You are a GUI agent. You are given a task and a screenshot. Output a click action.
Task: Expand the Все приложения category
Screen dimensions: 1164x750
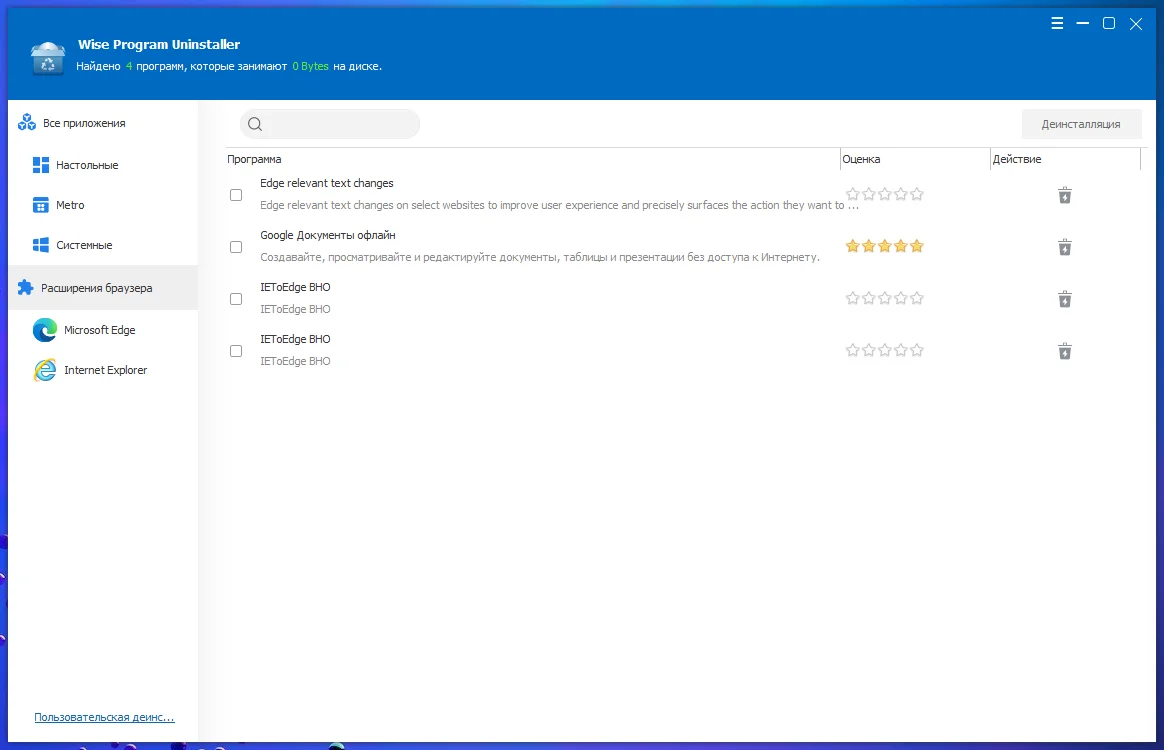pyautogui.click(x=84, y=123)
